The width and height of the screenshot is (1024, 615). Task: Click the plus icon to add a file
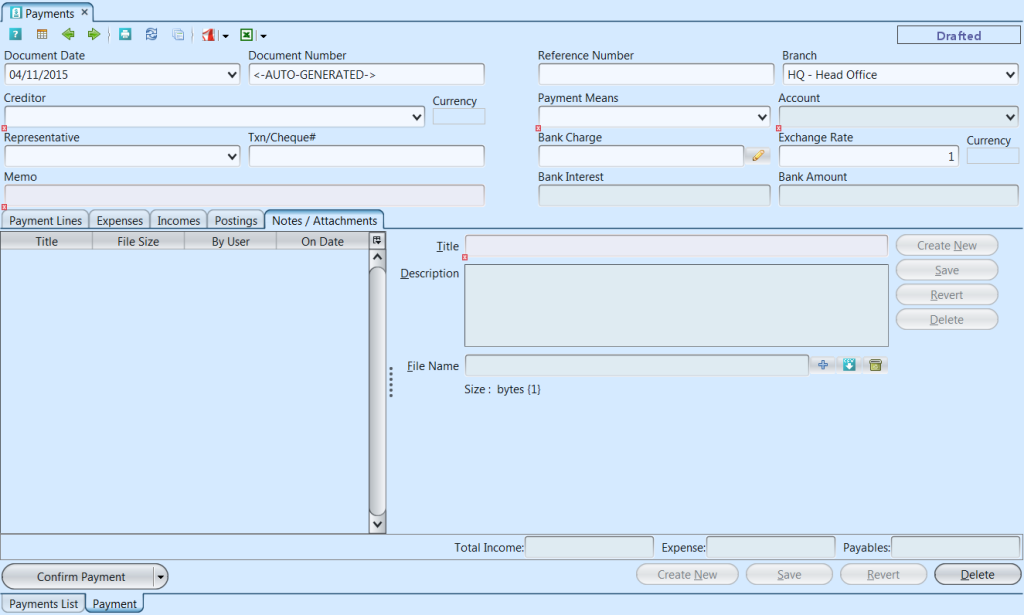823,365
